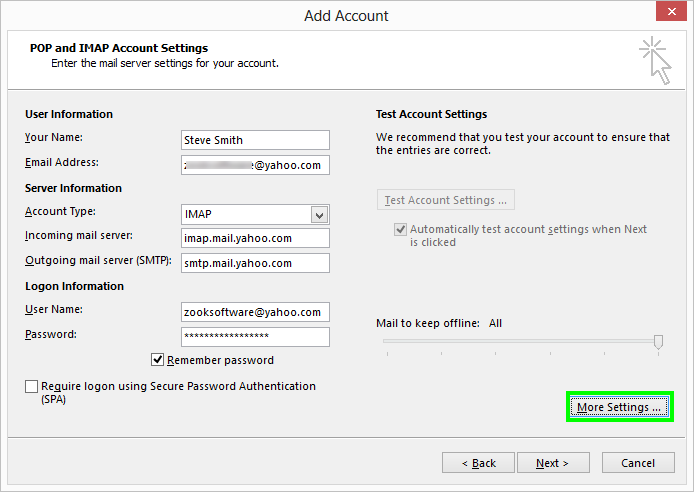694x492 pixels.
Task: Toggle the Remember password checkbox
Action: (158, 360)
